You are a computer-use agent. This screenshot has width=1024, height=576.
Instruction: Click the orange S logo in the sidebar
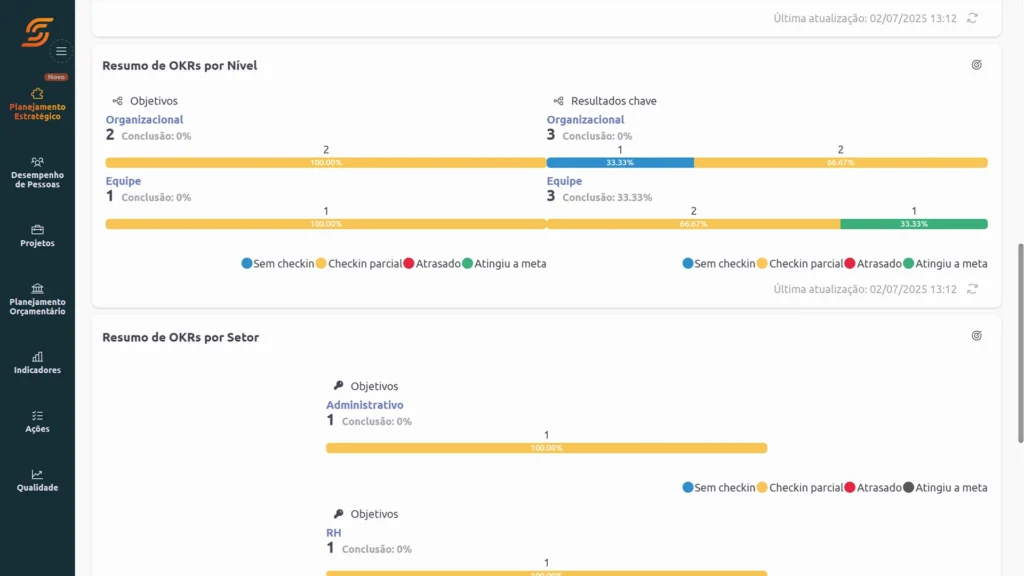click(x=37, y=32)
